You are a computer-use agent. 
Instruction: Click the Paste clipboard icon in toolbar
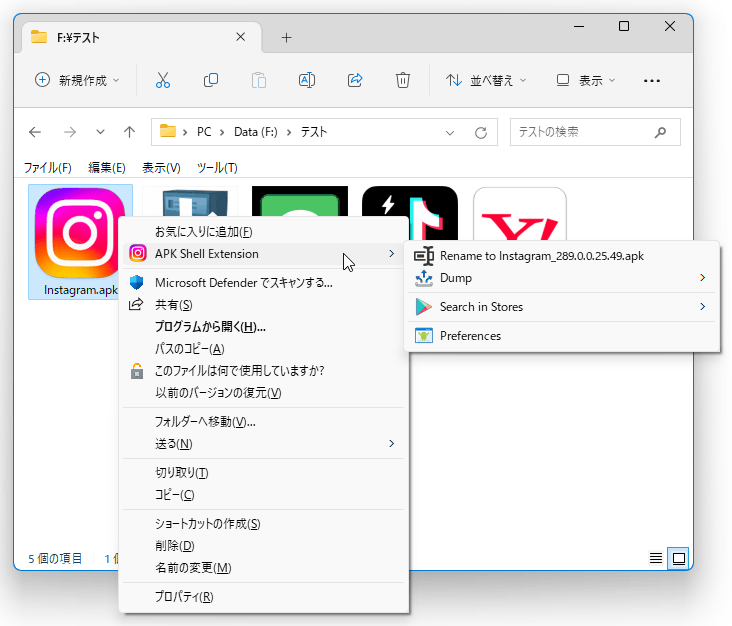(259, 80)
